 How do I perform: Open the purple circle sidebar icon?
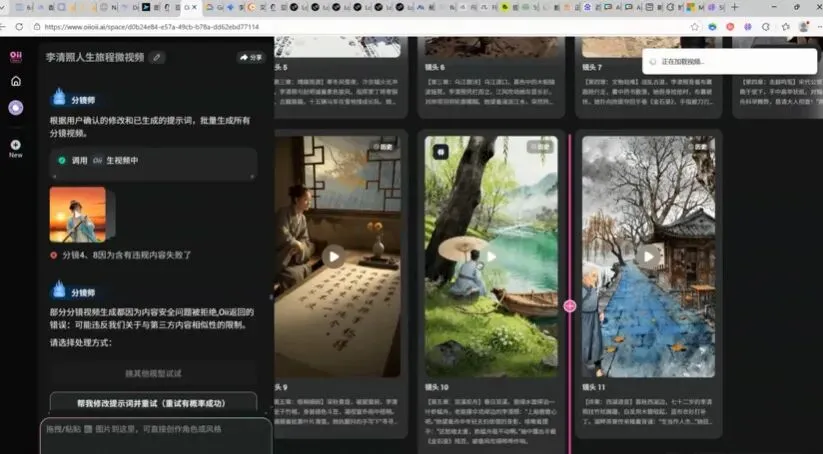coord(16,108)
